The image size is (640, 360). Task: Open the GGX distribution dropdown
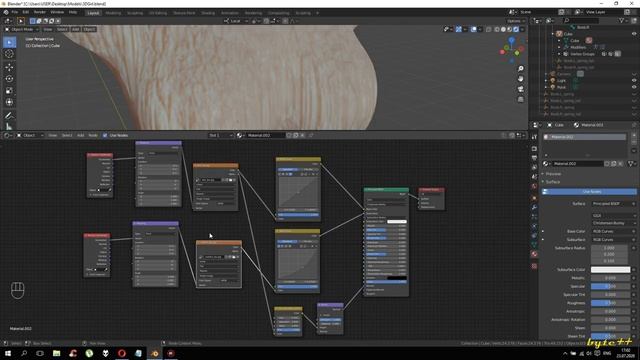click(x=614, y=215)
